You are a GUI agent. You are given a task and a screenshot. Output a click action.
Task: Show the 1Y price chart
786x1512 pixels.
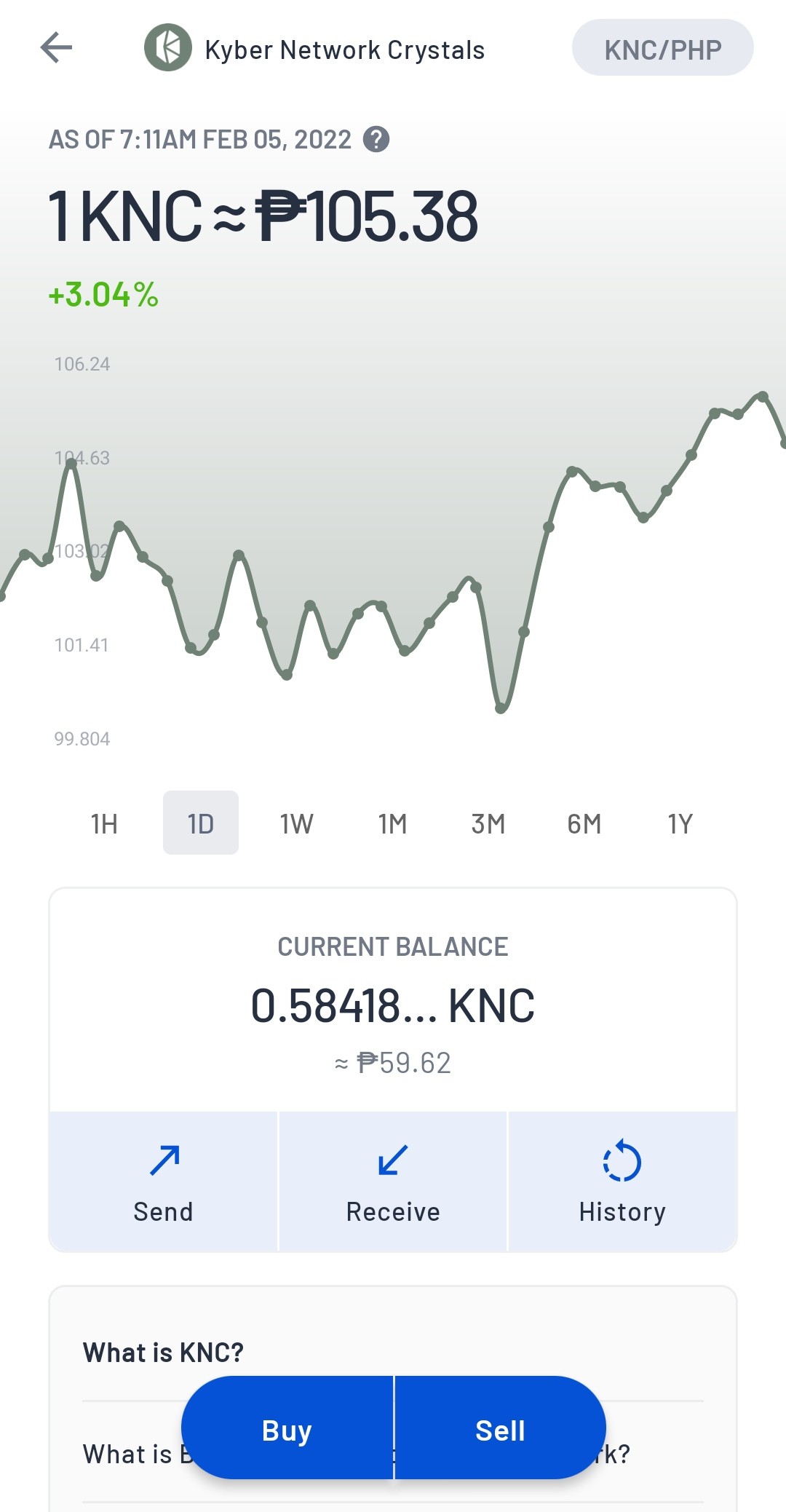tap(680, 823)
